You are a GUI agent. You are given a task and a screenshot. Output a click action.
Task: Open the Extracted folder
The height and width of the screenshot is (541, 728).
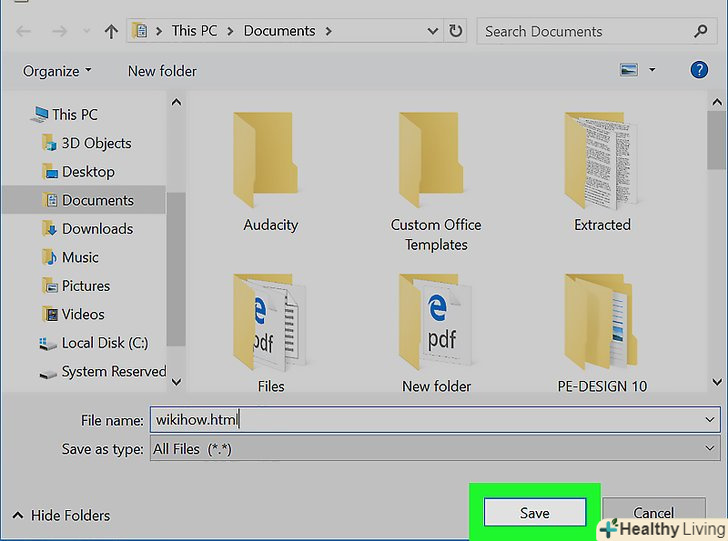602,170
